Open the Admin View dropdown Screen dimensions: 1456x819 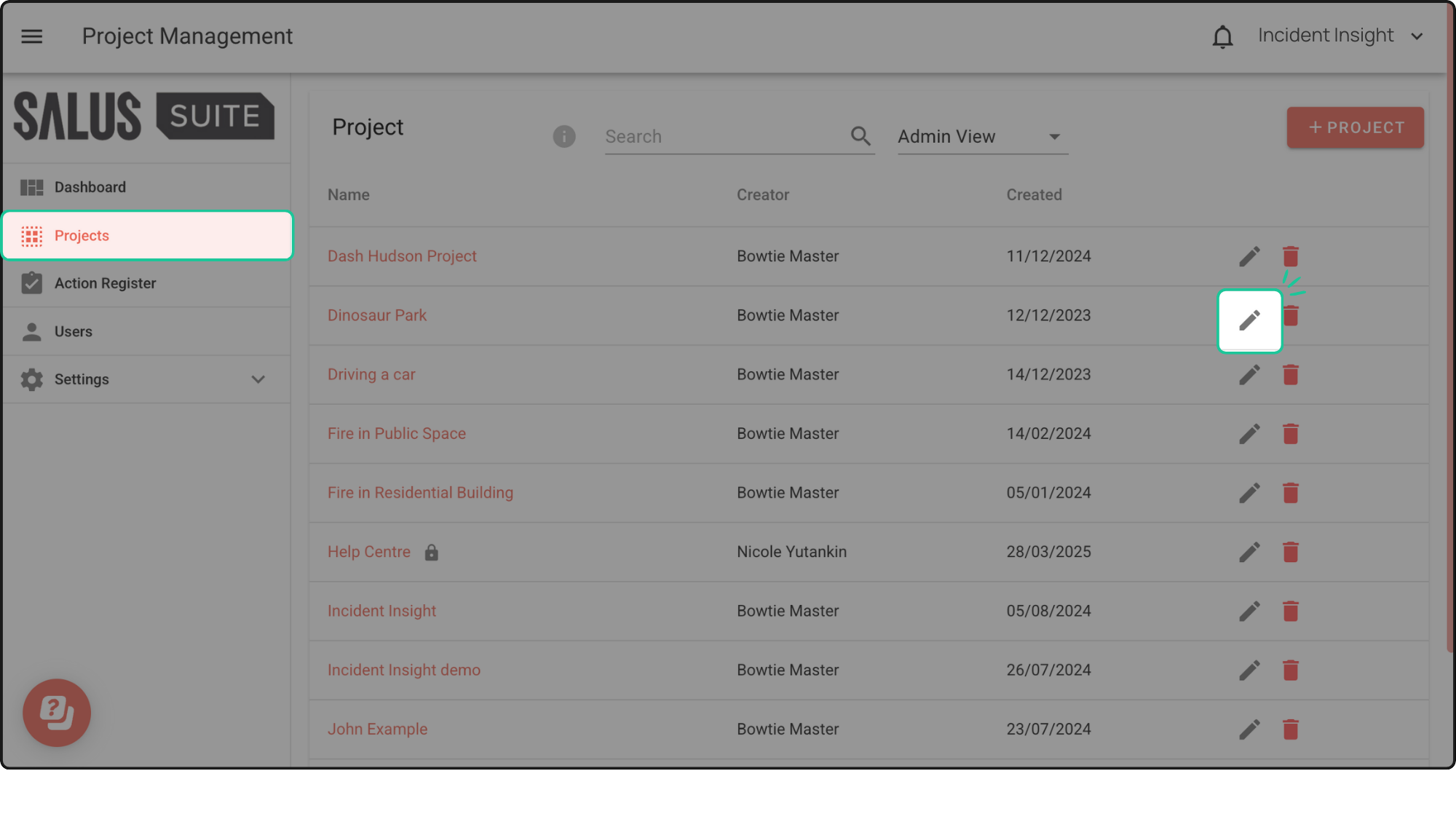click(x=982, y=137)
